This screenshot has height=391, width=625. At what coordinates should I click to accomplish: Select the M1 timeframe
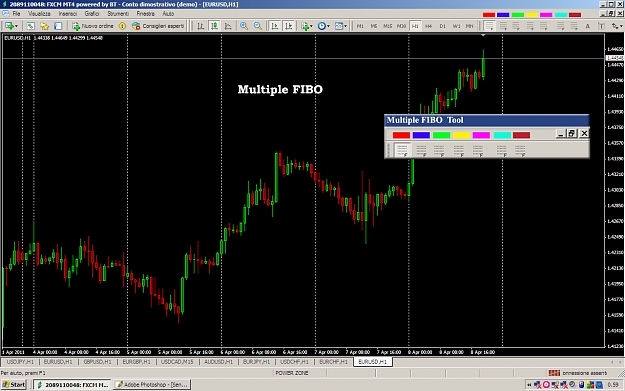[x=360, y=26]
